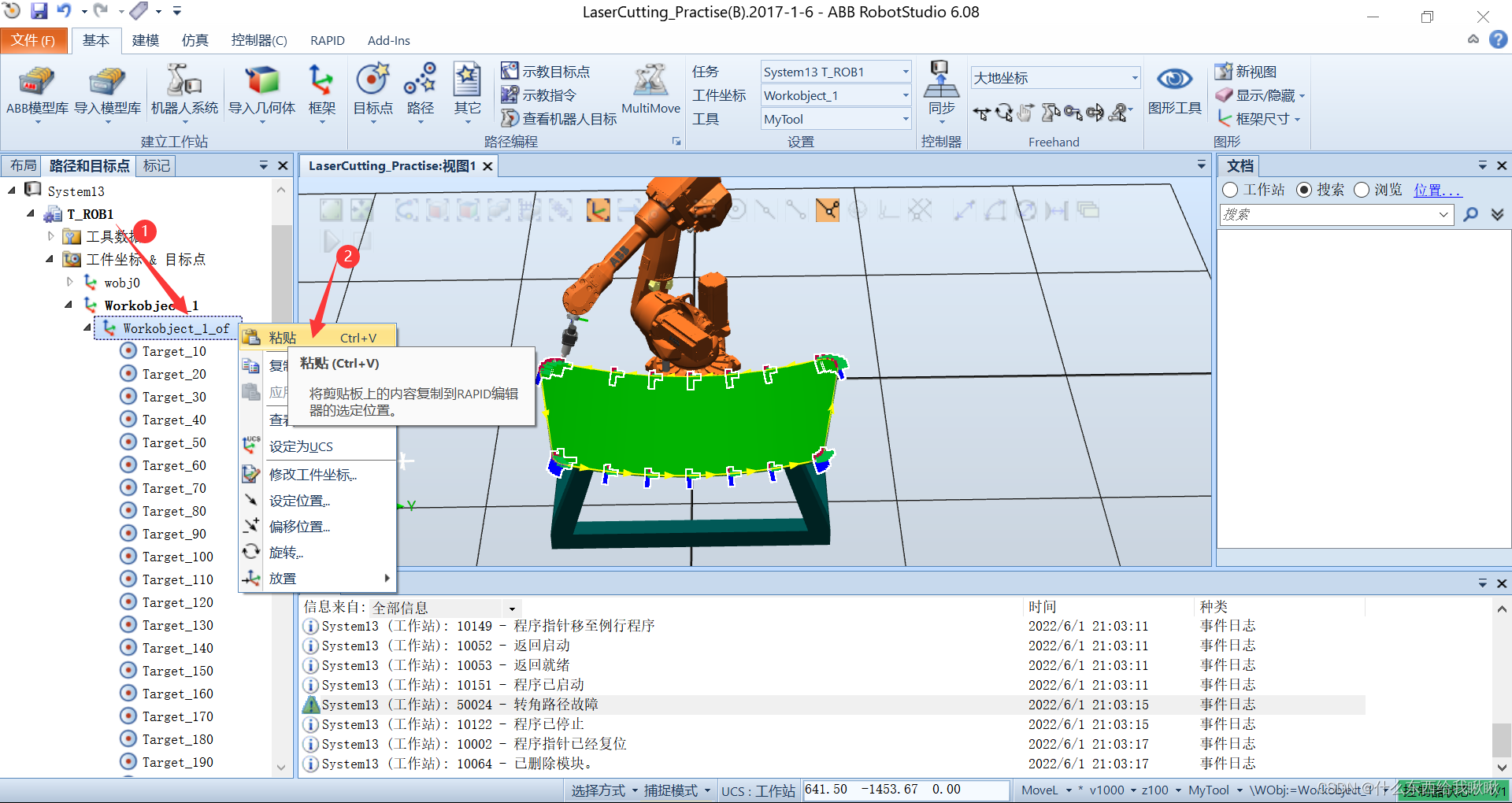Screen dimensions: 1512x803
Task: Click the blue Help question mark icon
Action: pyautogui.click(x=1499, y=39)
